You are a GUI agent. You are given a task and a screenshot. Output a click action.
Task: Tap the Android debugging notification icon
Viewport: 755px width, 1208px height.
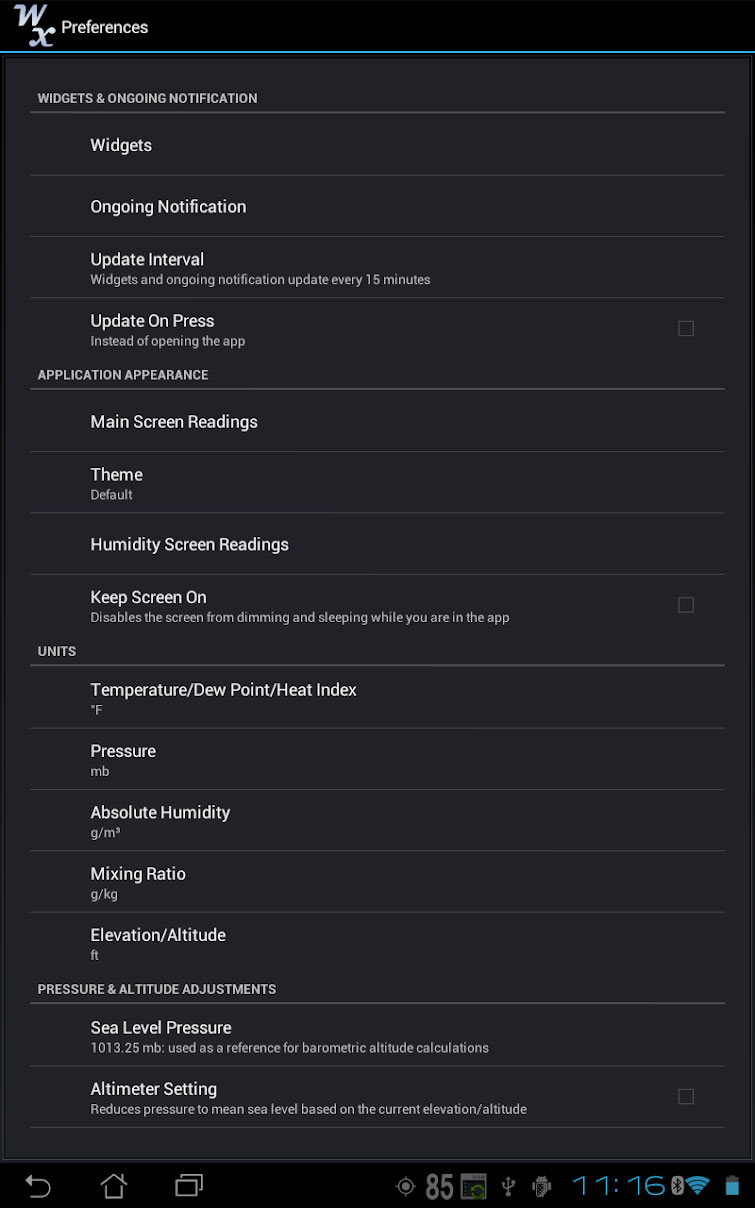click(542, 1187)
